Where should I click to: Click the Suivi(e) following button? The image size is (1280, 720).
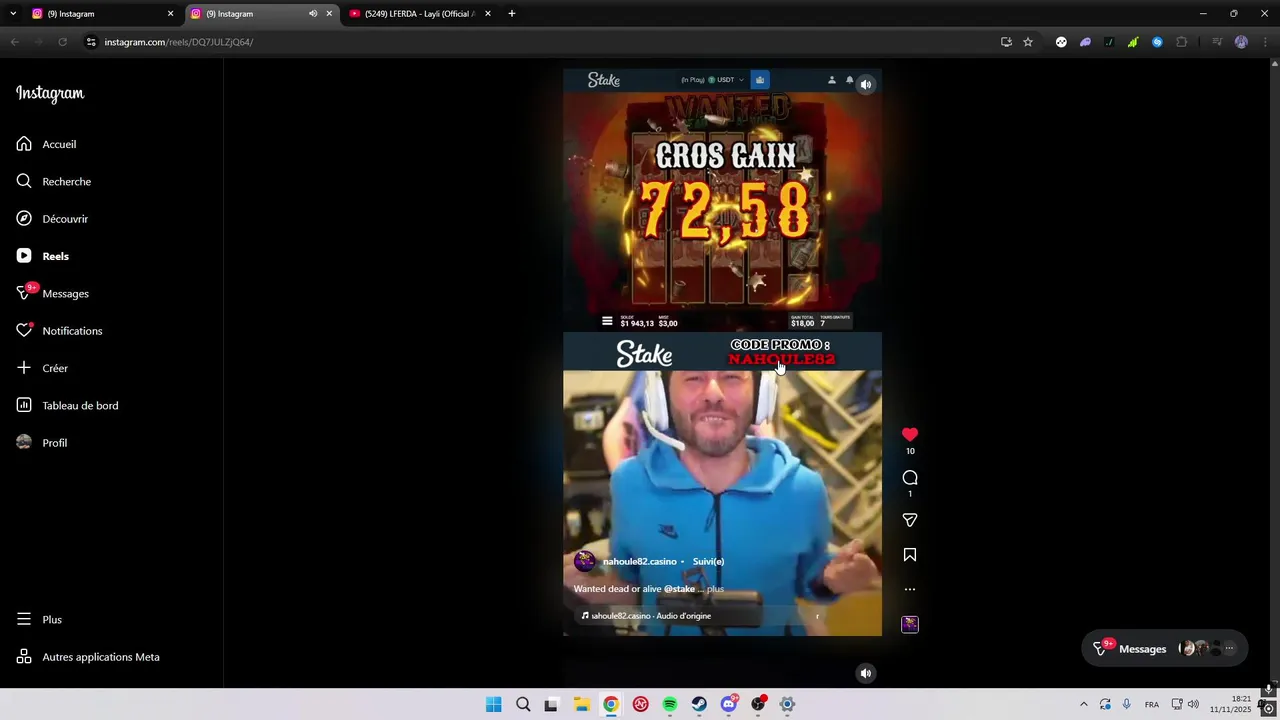point(708,561)
